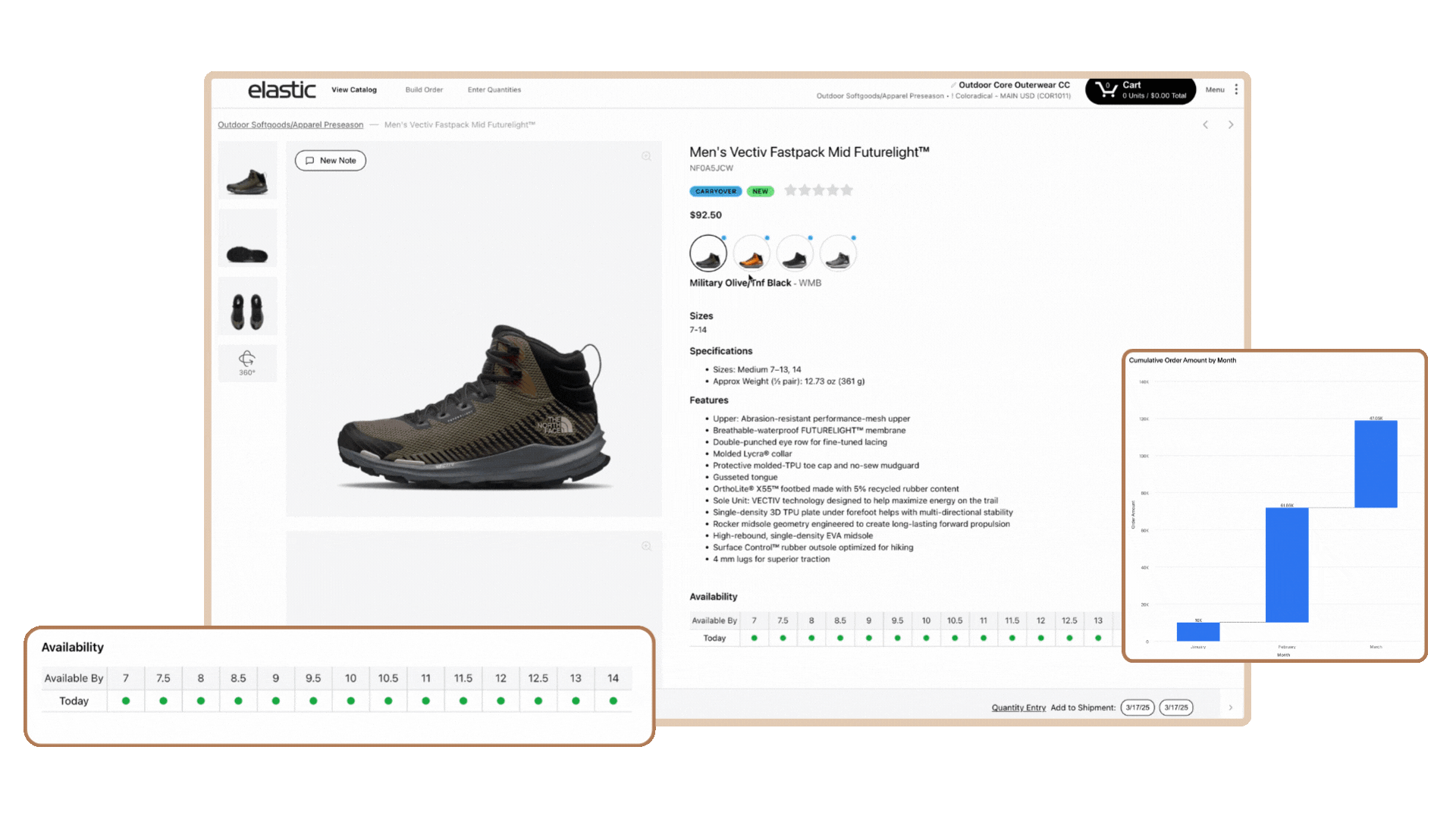
Task: Click the zoom magnifier on main image
Action: pos(646,156)
